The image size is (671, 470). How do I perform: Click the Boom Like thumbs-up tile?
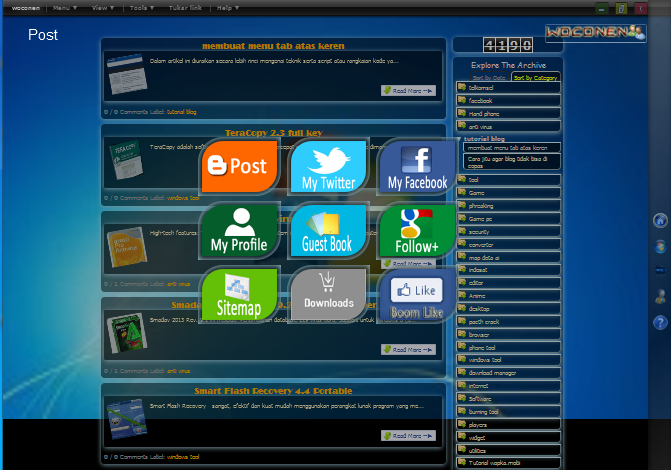(x=417, y=294)
